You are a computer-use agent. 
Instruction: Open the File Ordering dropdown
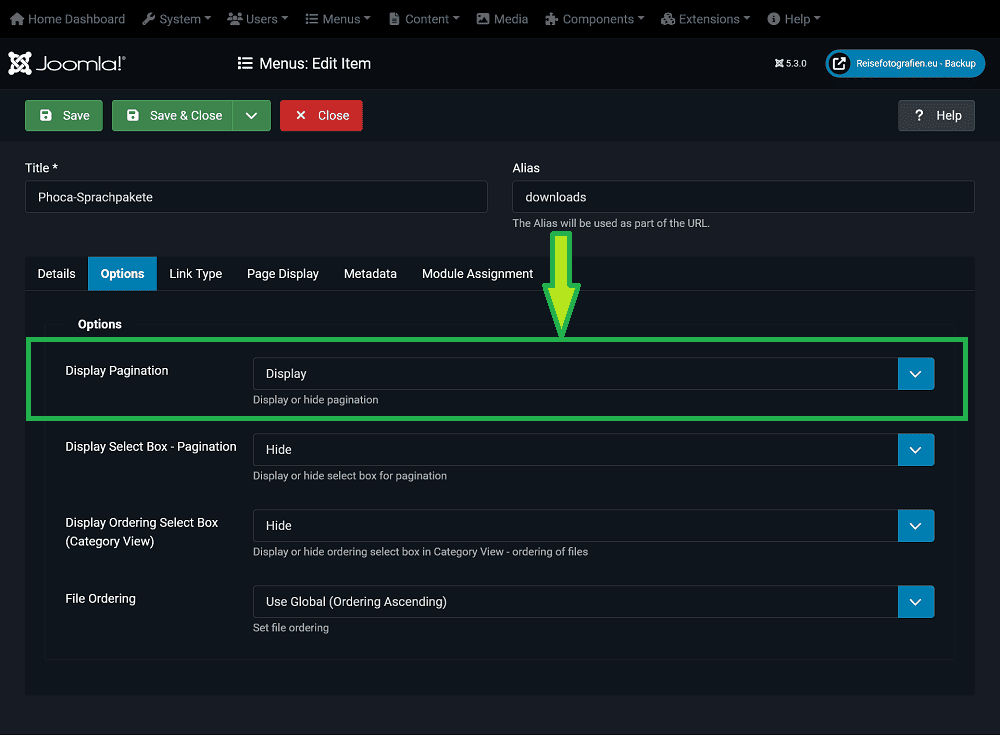(x=594, y=601)
